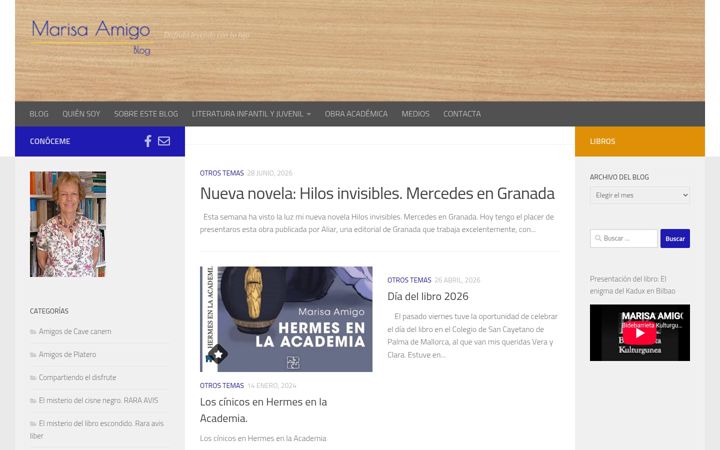Viewport: 720px width, 450px height.
Task: Click the author portrait photo
Action: pos(68,224)
